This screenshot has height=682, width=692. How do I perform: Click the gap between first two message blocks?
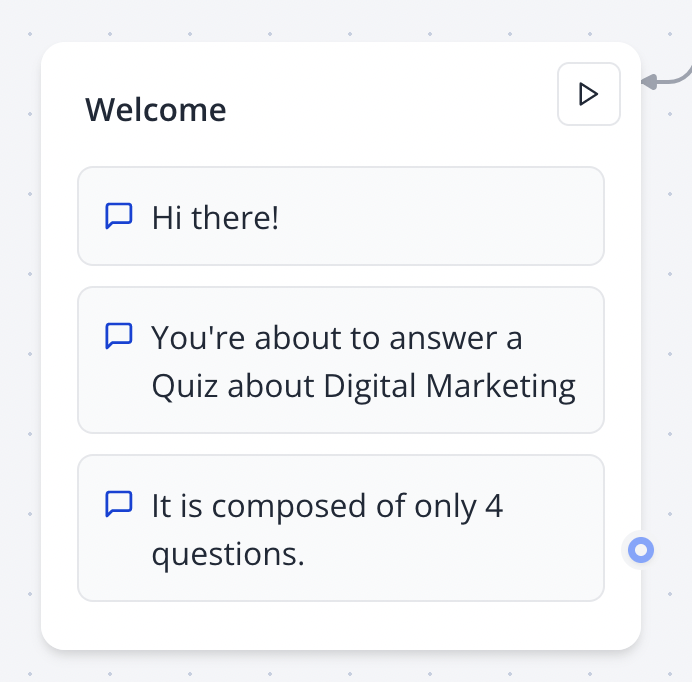point(340,276)
